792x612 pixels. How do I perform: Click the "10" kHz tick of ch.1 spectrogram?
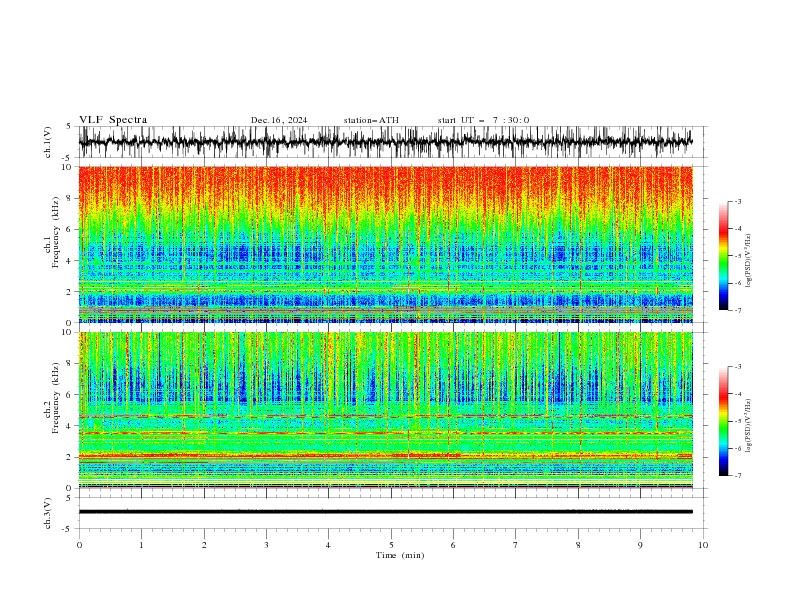(68, 167)
